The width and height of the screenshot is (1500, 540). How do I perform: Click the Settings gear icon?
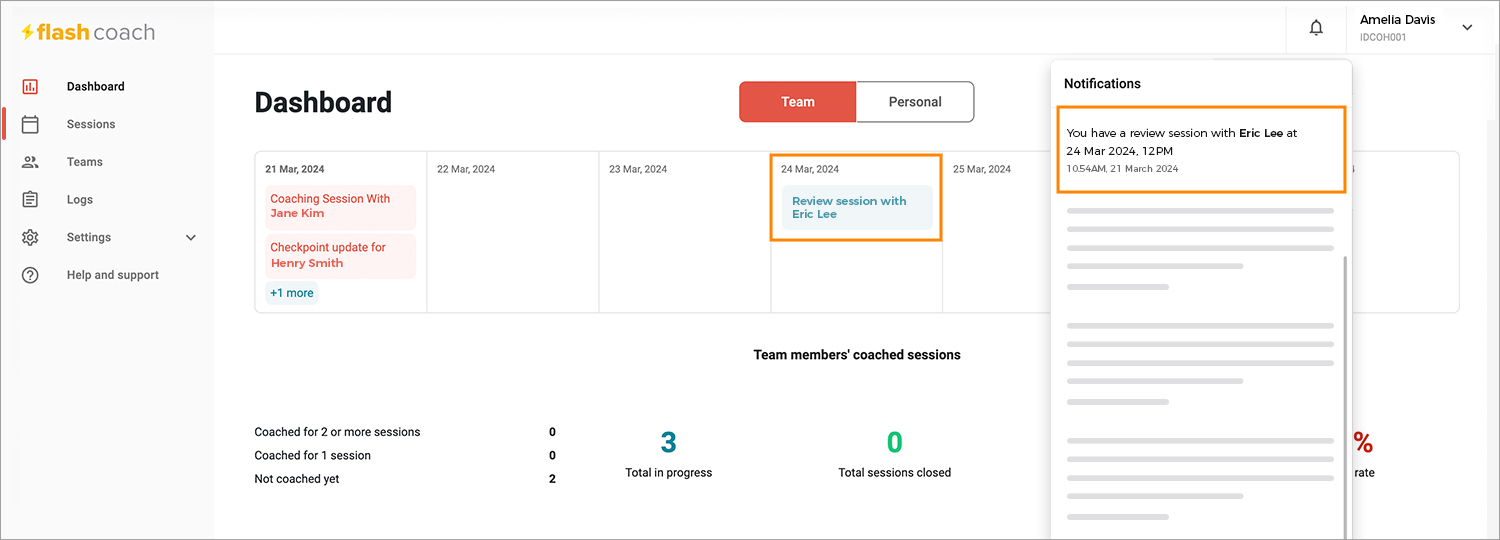(x=30, y=237)
